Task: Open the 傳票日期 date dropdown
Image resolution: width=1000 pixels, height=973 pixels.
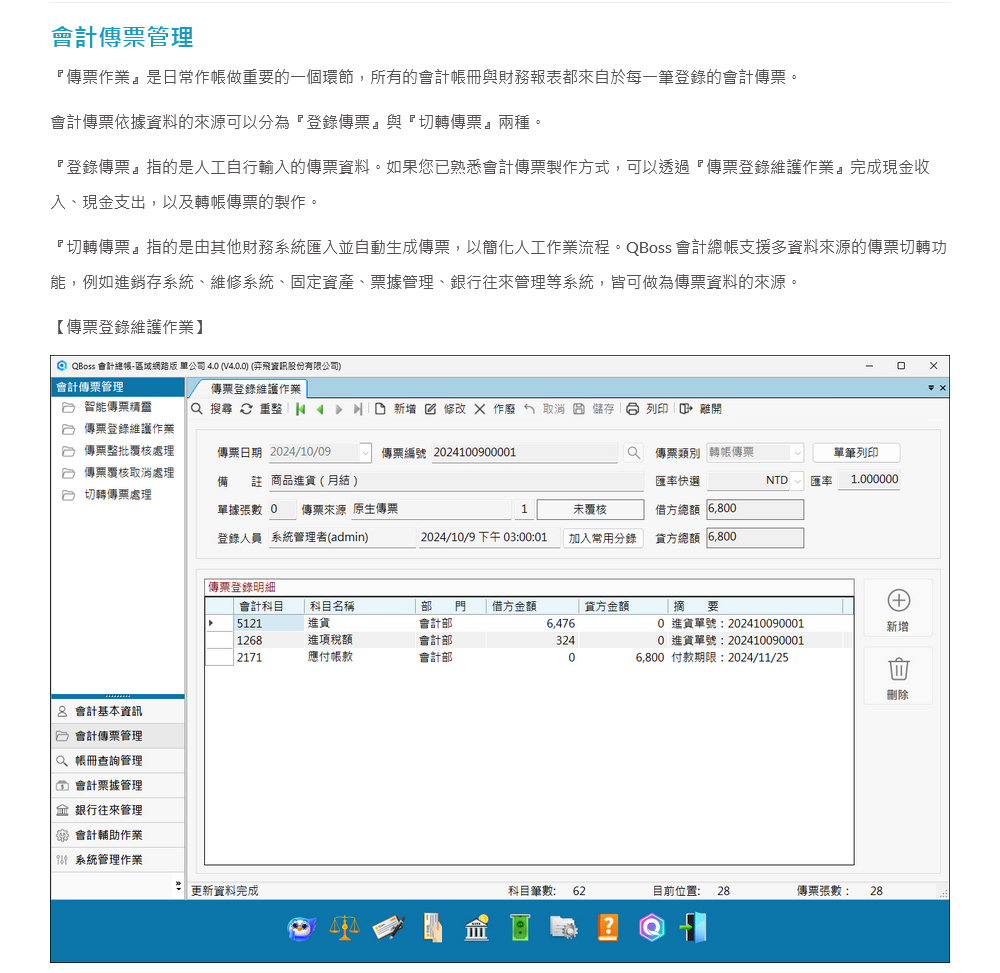Action: click(x=365, y=453)
